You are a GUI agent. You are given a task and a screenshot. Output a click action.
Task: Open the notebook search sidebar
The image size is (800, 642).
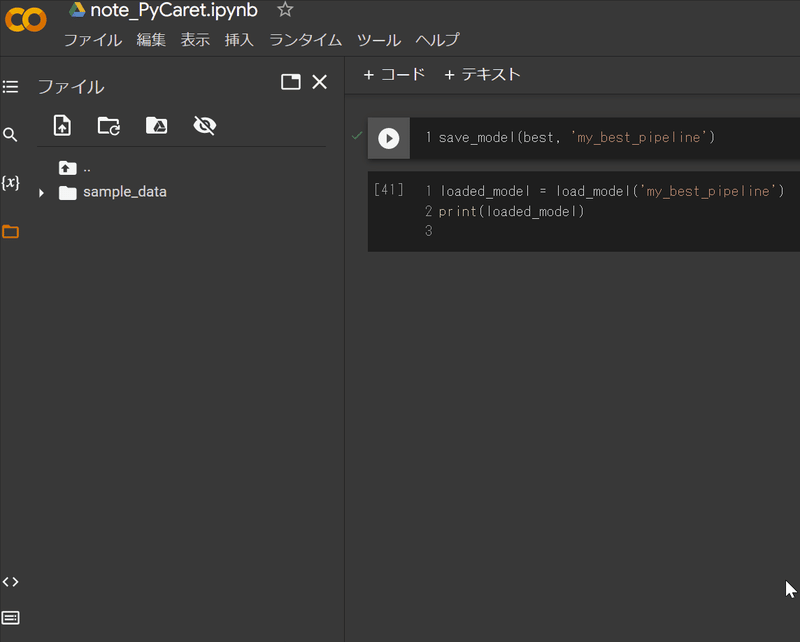click(10, 131)
